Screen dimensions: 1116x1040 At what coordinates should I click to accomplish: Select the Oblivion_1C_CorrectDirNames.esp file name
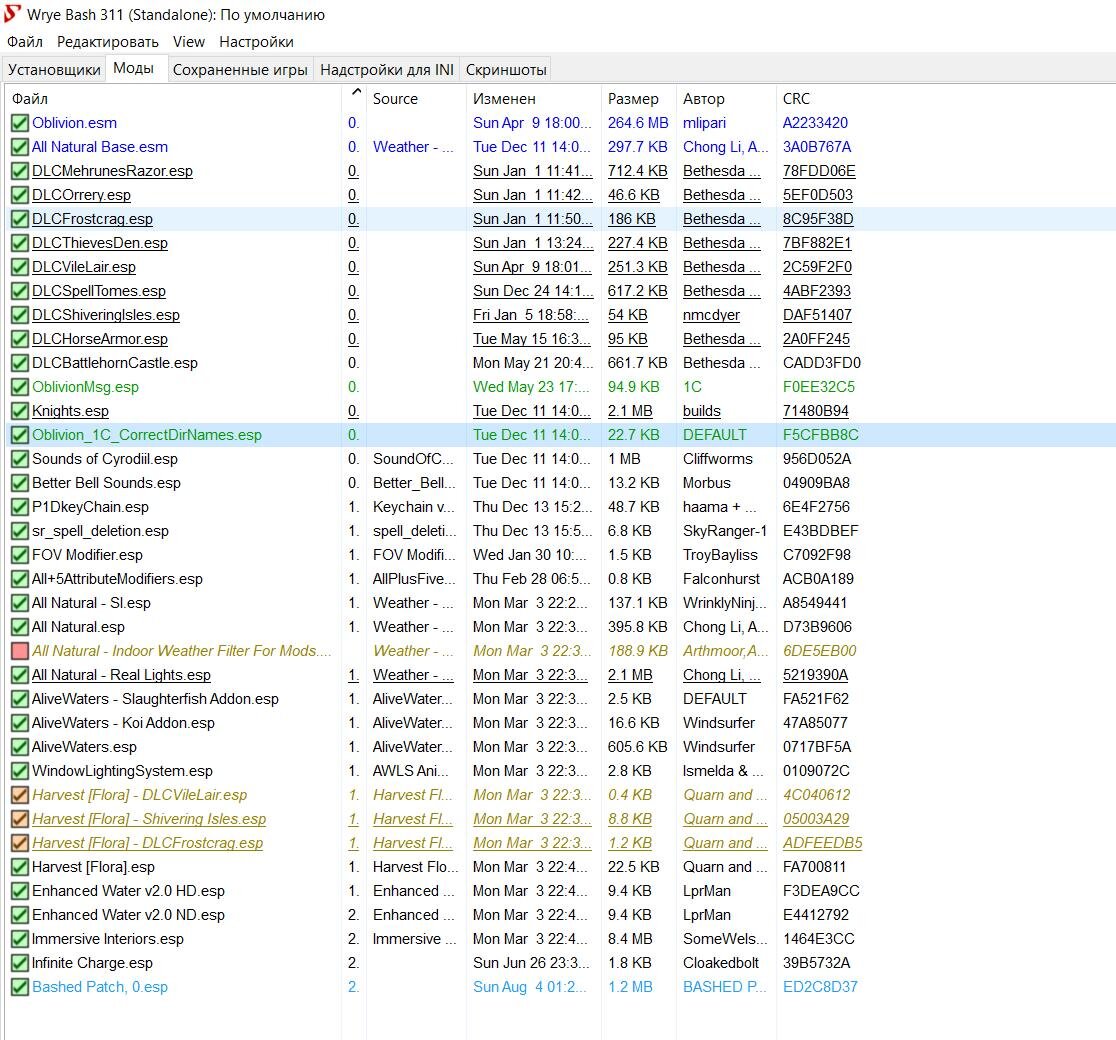[147, 435]
